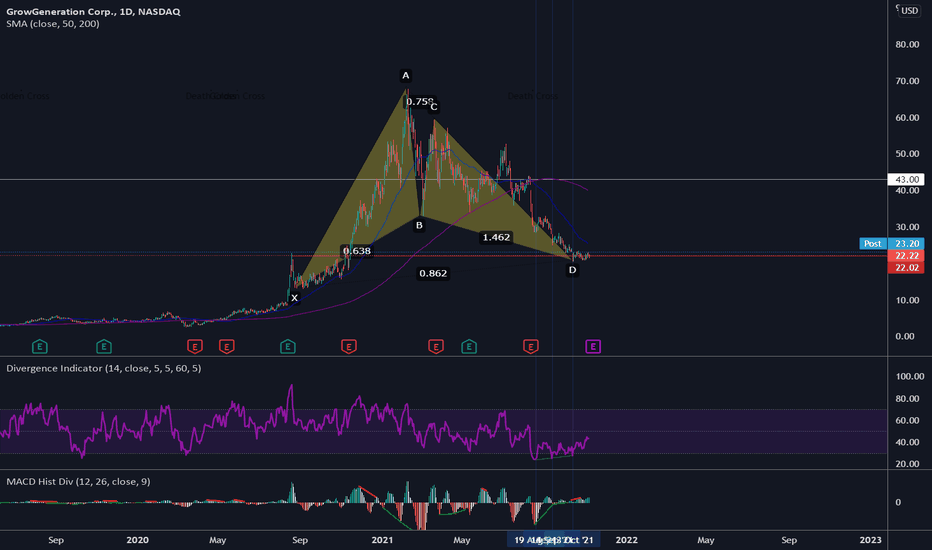Click the red earnings E marker near May 2020

tap(226, 346)
